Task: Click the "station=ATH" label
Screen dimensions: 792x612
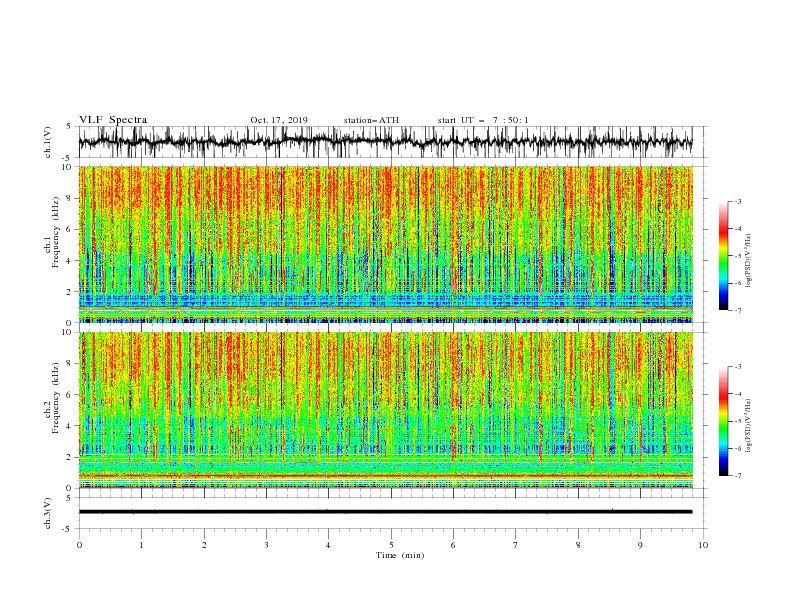Action: coord(371,120)
